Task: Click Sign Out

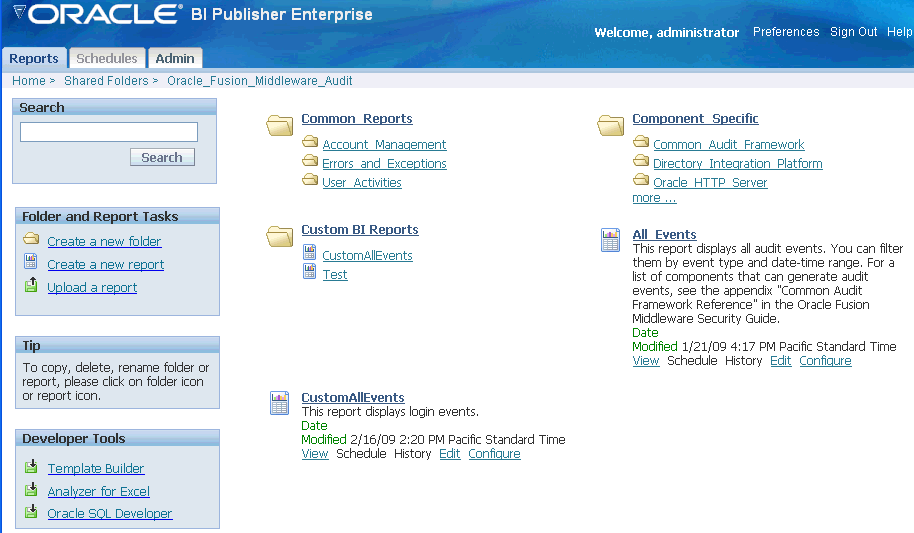Action: point(853,32)
